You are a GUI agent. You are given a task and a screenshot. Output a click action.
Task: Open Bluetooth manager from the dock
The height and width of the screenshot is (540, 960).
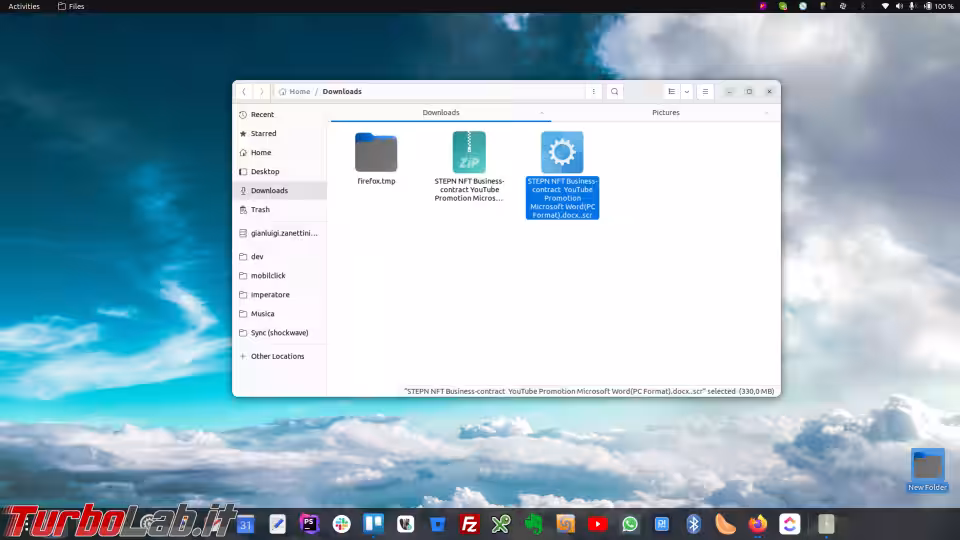point(694,524)
